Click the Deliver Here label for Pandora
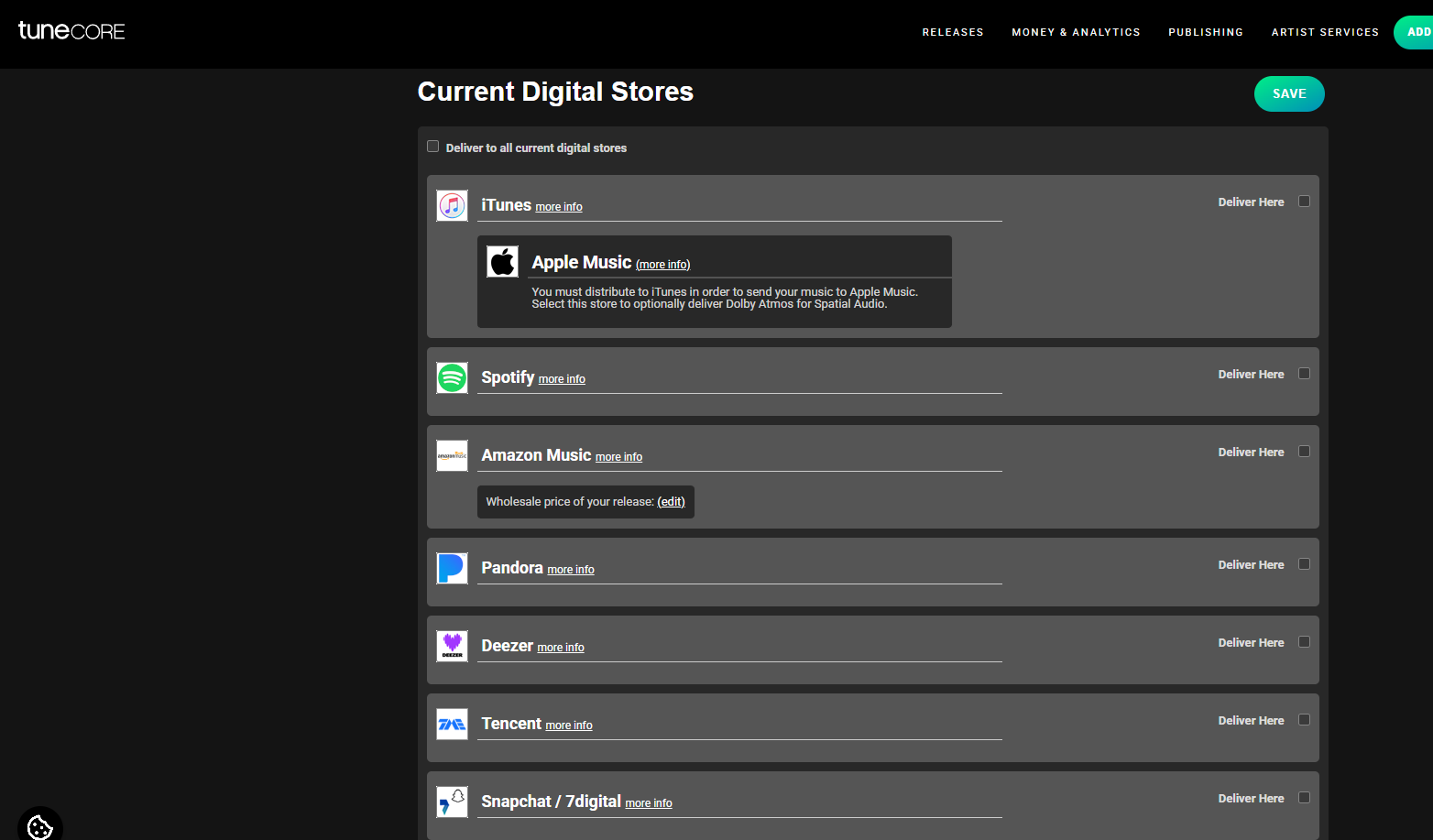This screenshot has height=840, width=1433. pyautogui.click(x=1251, y=565)
